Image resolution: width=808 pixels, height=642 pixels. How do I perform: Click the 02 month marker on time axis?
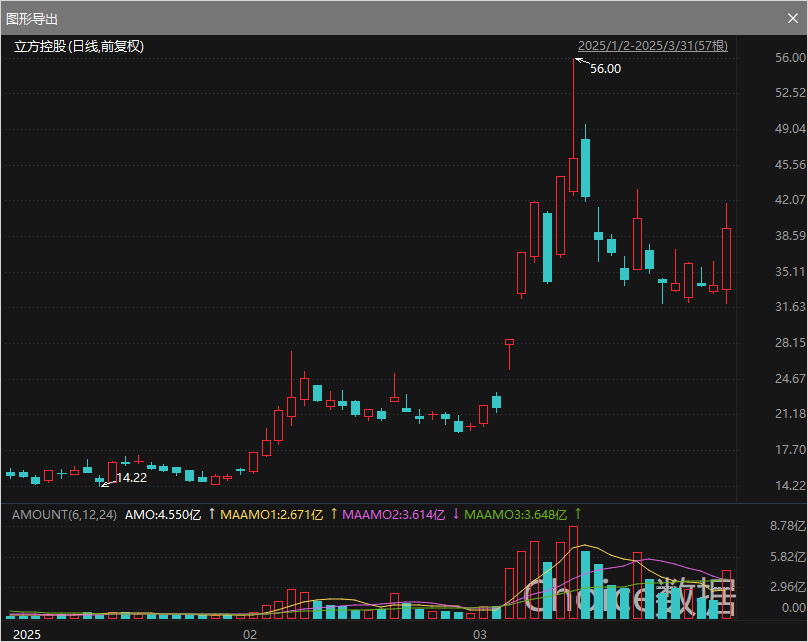(x=250, y=634)
